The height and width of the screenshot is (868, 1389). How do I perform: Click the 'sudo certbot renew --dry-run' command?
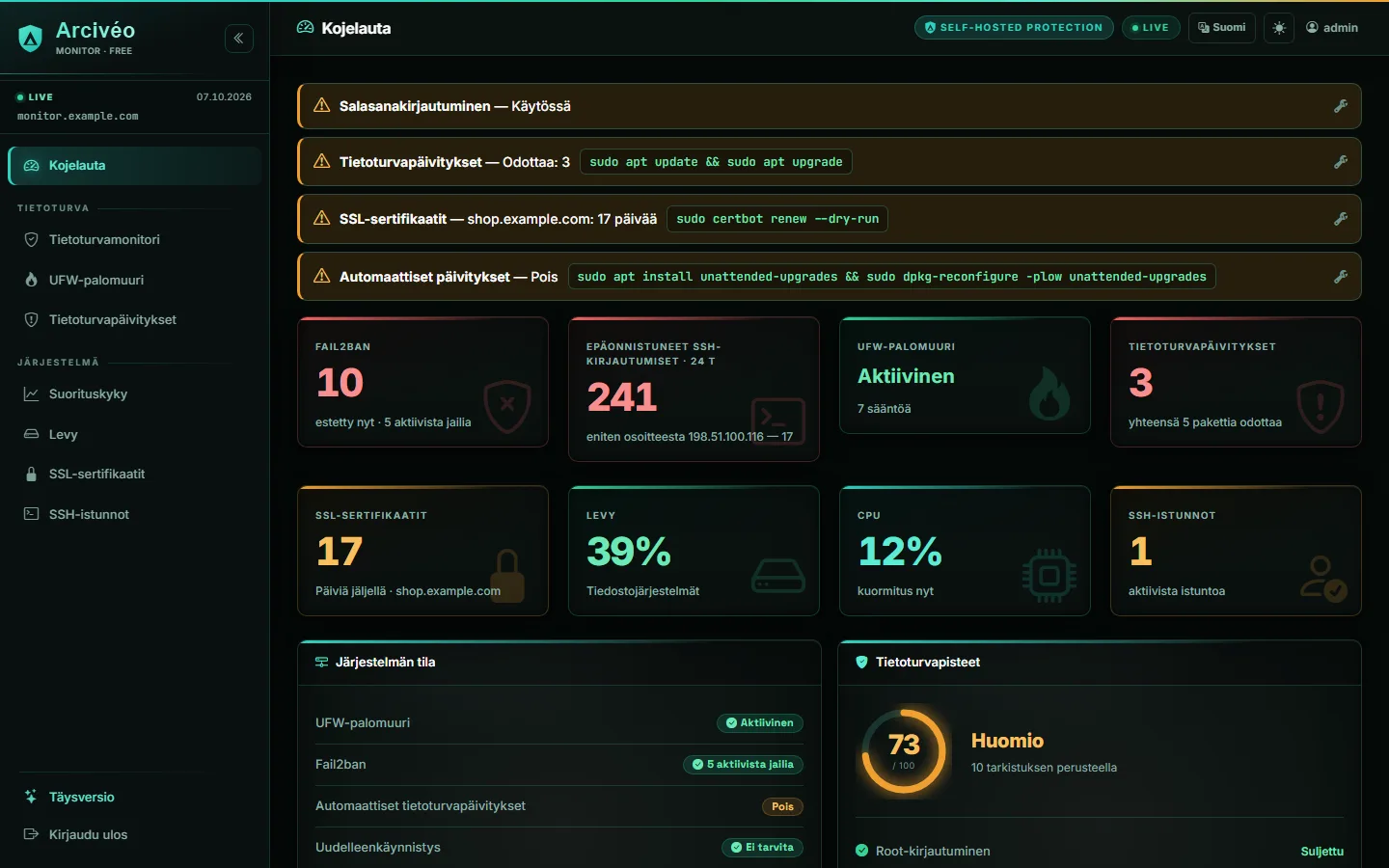pos(777,219)
